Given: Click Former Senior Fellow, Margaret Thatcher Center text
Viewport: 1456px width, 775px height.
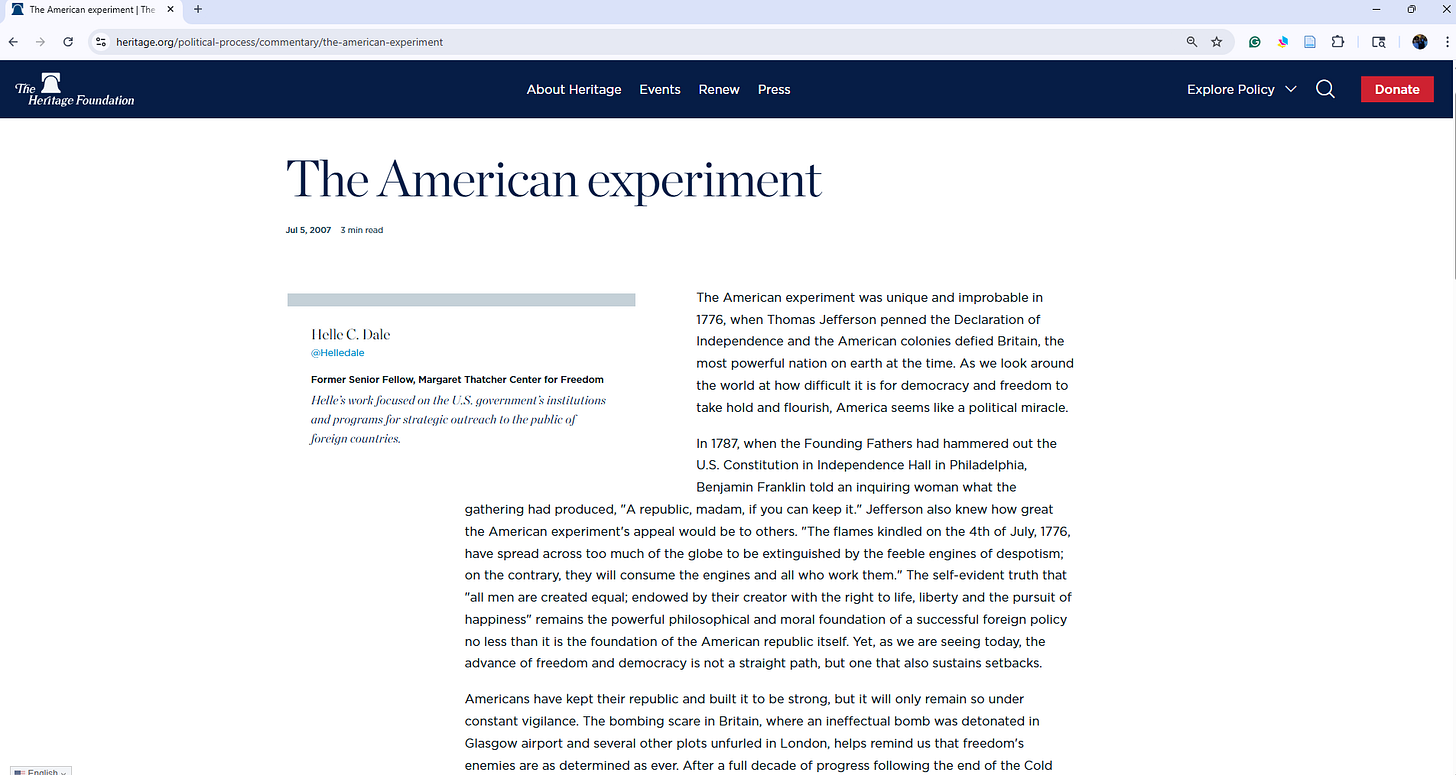Looking at the screenshot, I should point(457,380).
